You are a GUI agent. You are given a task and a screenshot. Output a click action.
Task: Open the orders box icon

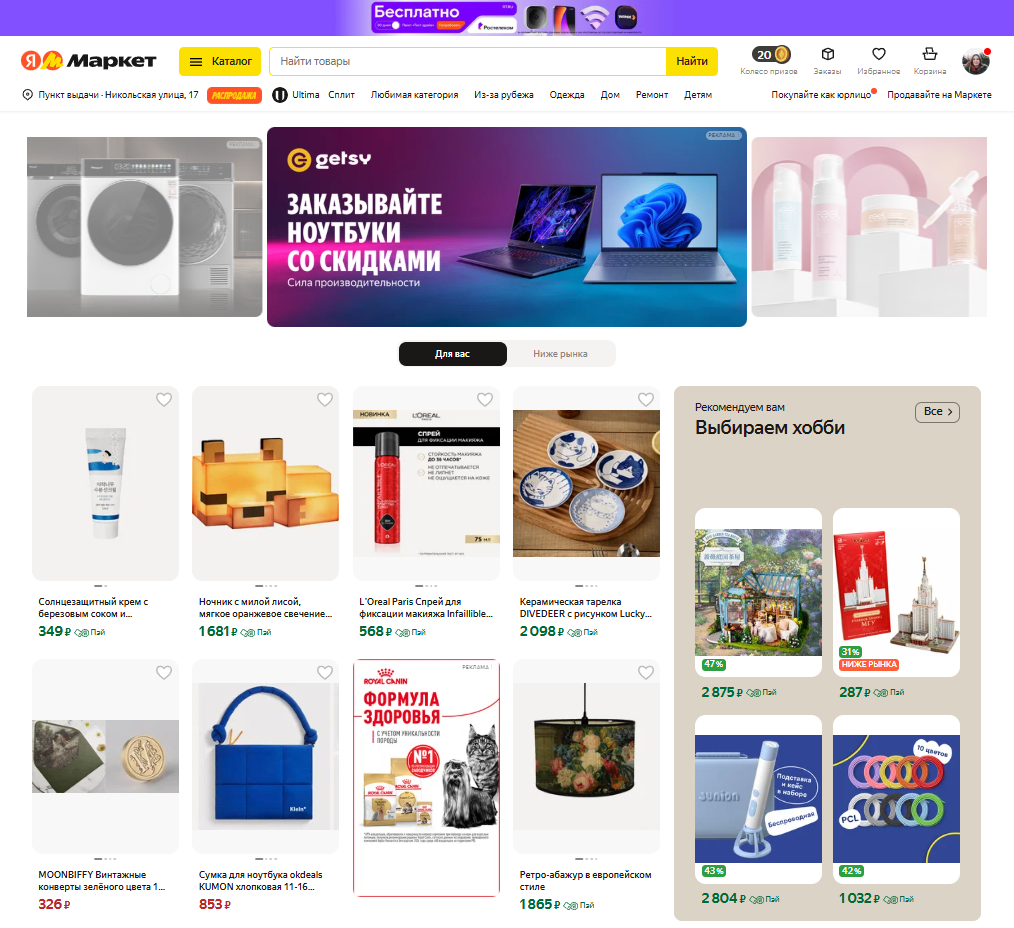(827, 54)
